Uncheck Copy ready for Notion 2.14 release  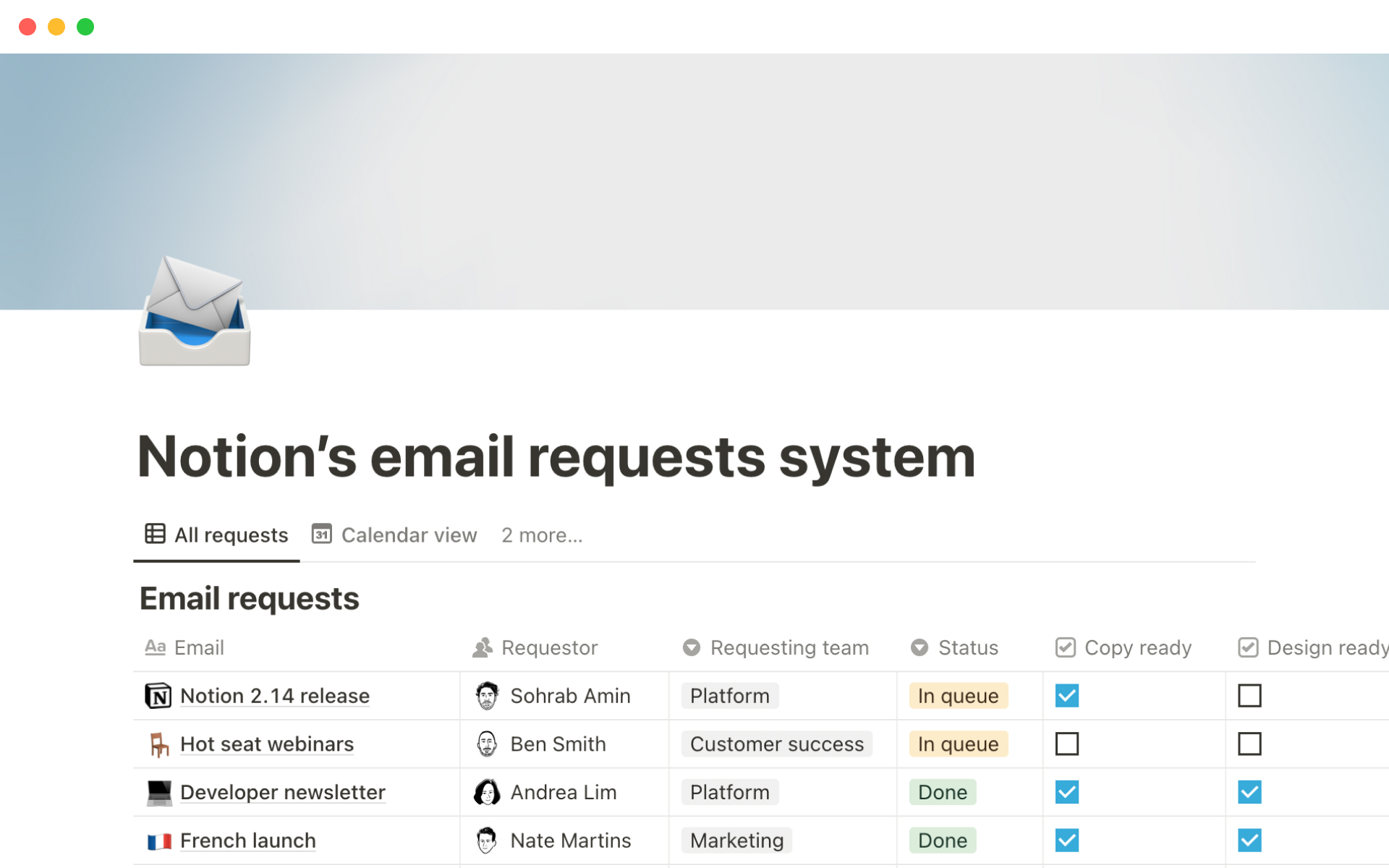(x=1067, y=696)
